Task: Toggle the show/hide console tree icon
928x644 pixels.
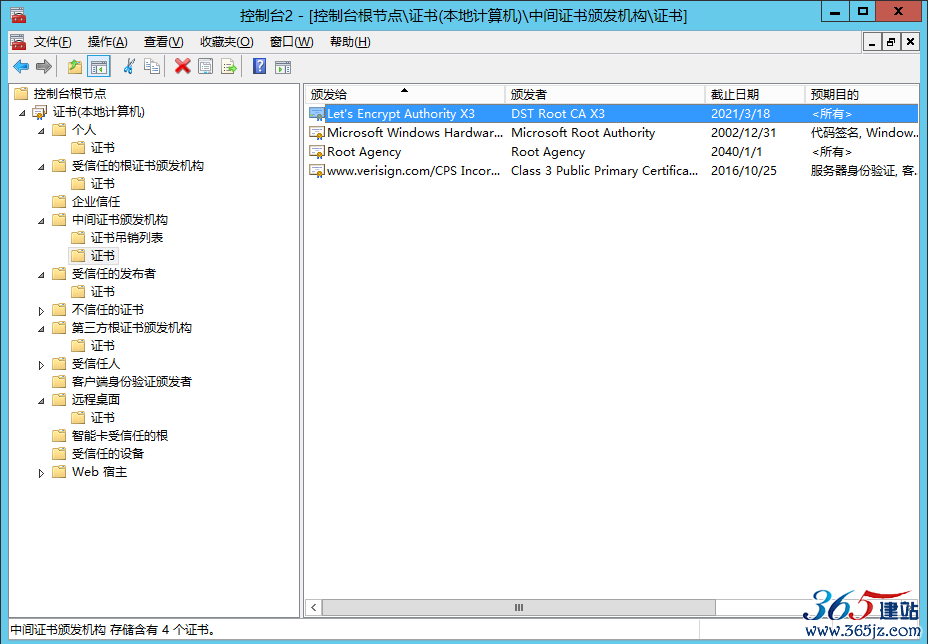Action: (99, 66)
